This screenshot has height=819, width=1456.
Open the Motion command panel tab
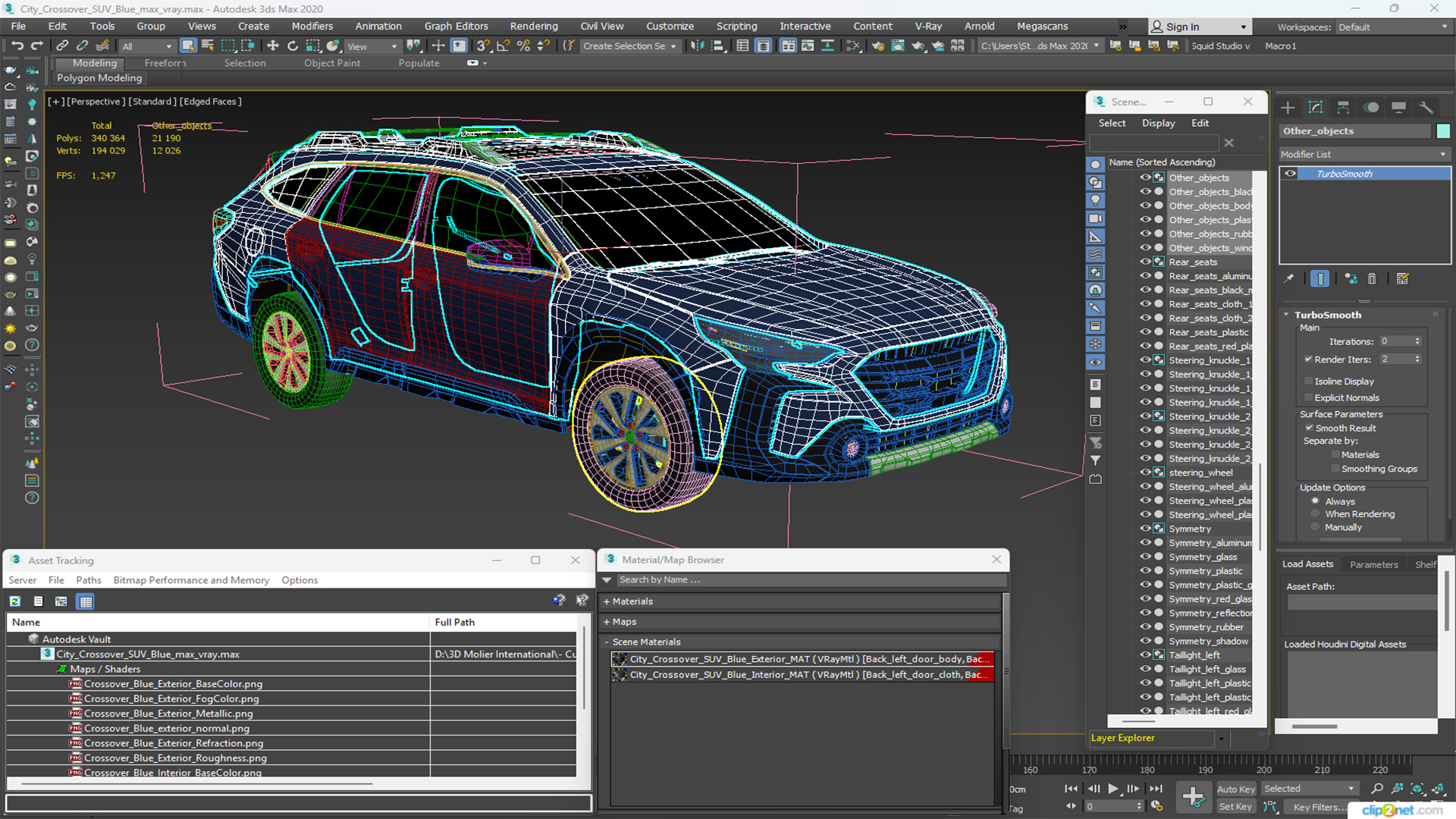(x=1371, y=108)
